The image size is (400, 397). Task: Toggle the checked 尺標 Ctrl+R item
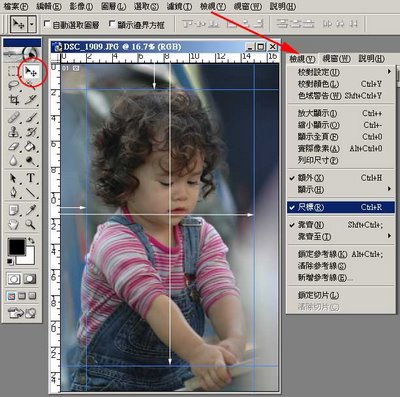(x=341, y=207)
